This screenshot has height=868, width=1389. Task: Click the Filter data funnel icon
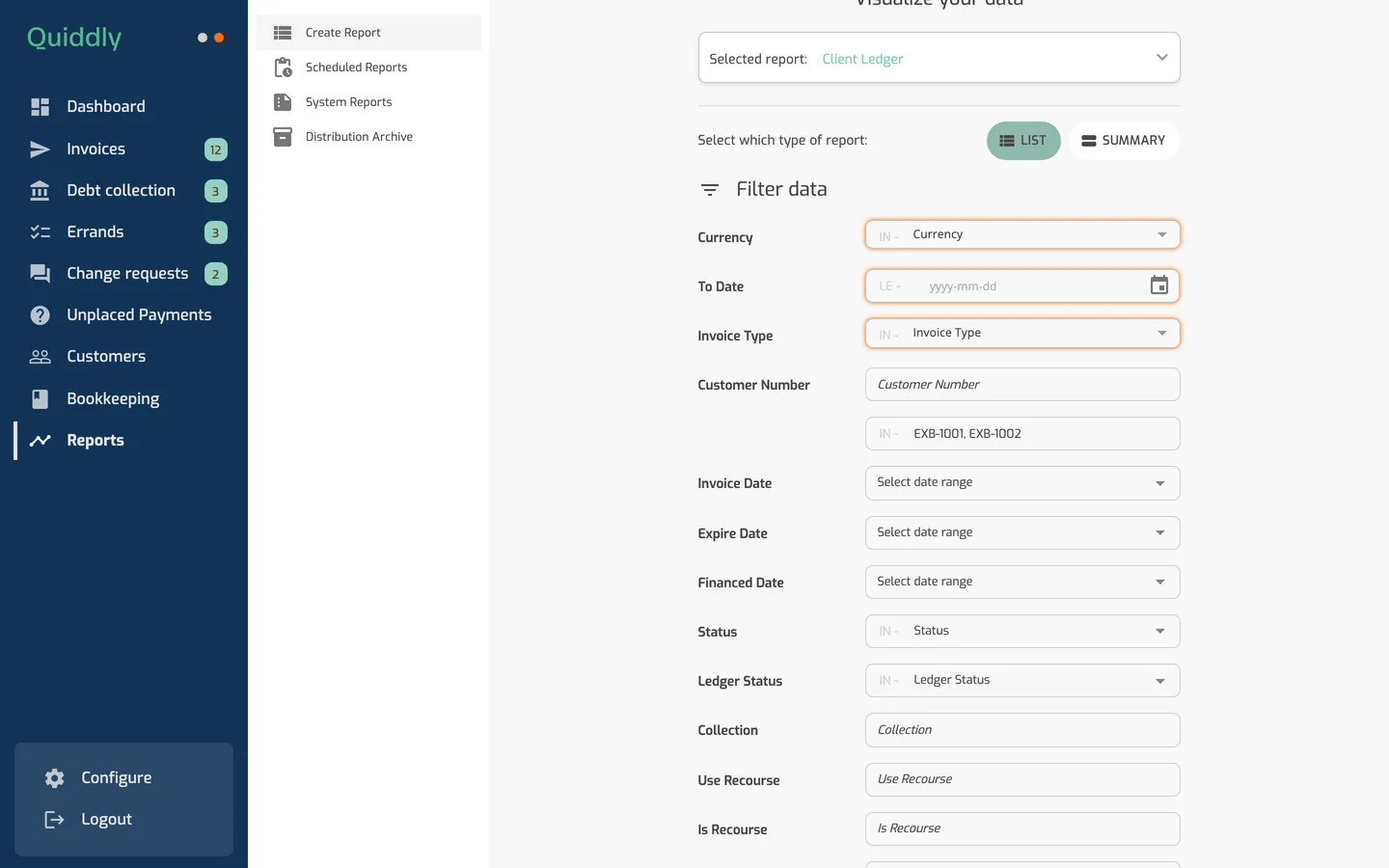pos(710,190)
